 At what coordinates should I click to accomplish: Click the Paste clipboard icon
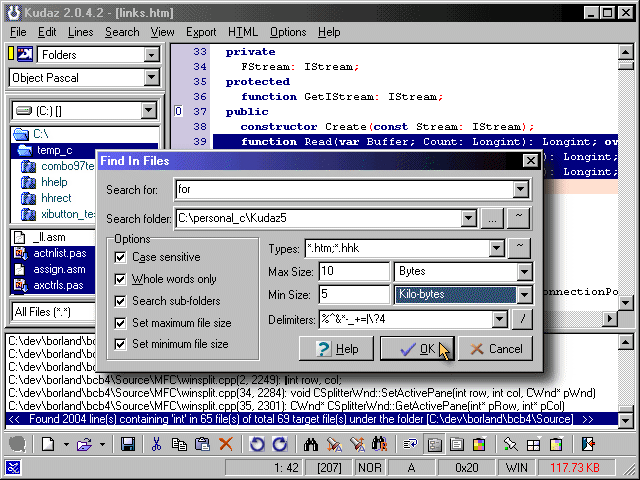(202, 444)
